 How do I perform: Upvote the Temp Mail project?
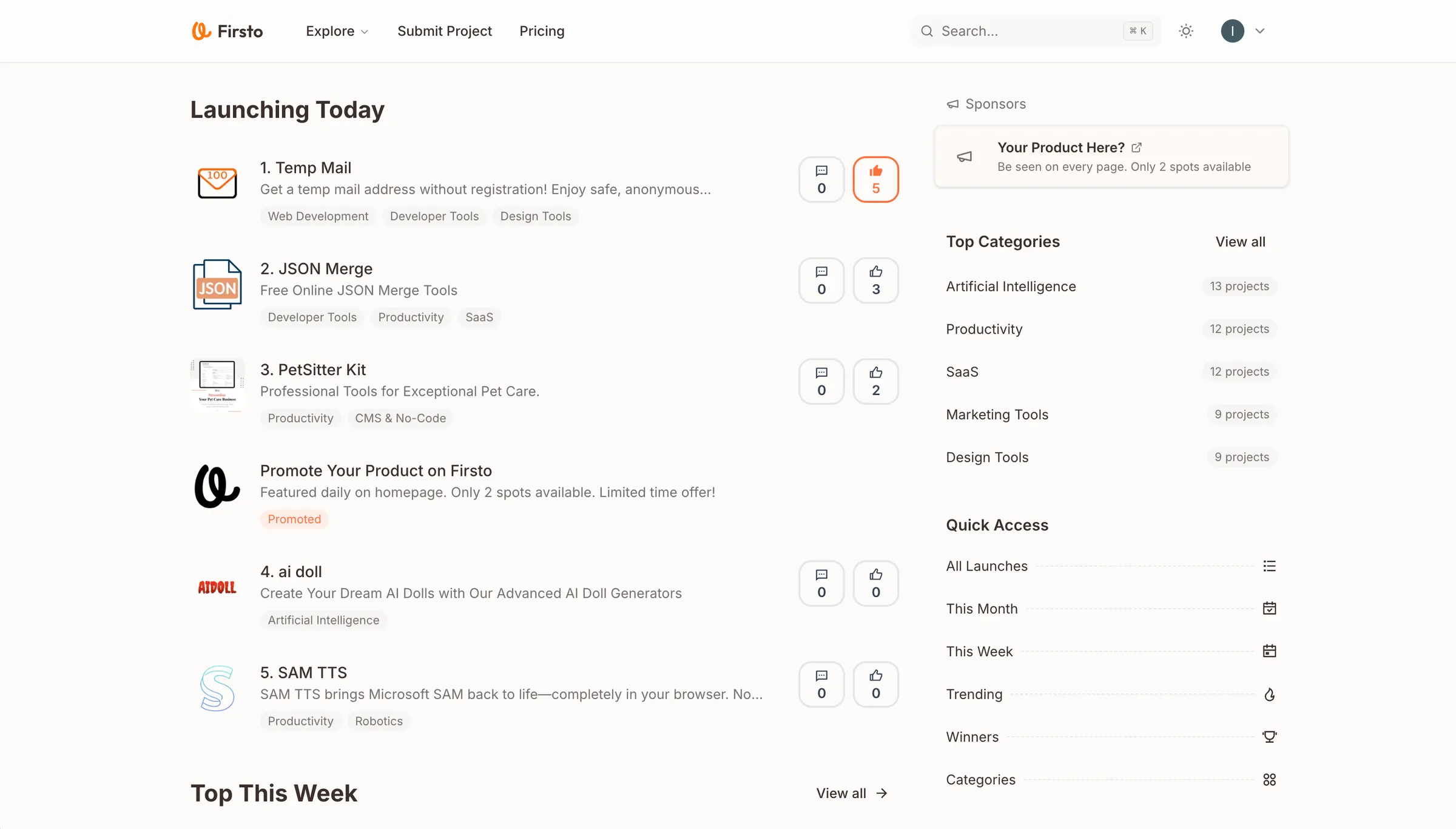coord(876,179)
